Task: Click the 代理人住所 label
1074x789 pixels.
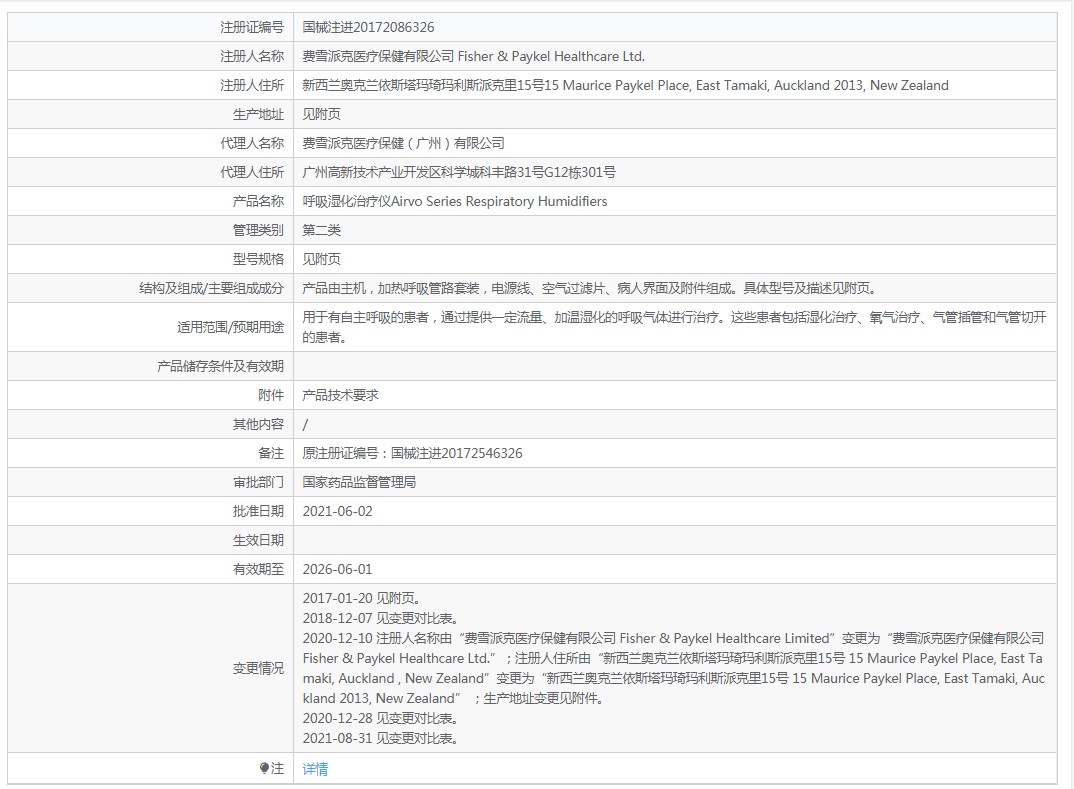Action: (x=251, y=172)
